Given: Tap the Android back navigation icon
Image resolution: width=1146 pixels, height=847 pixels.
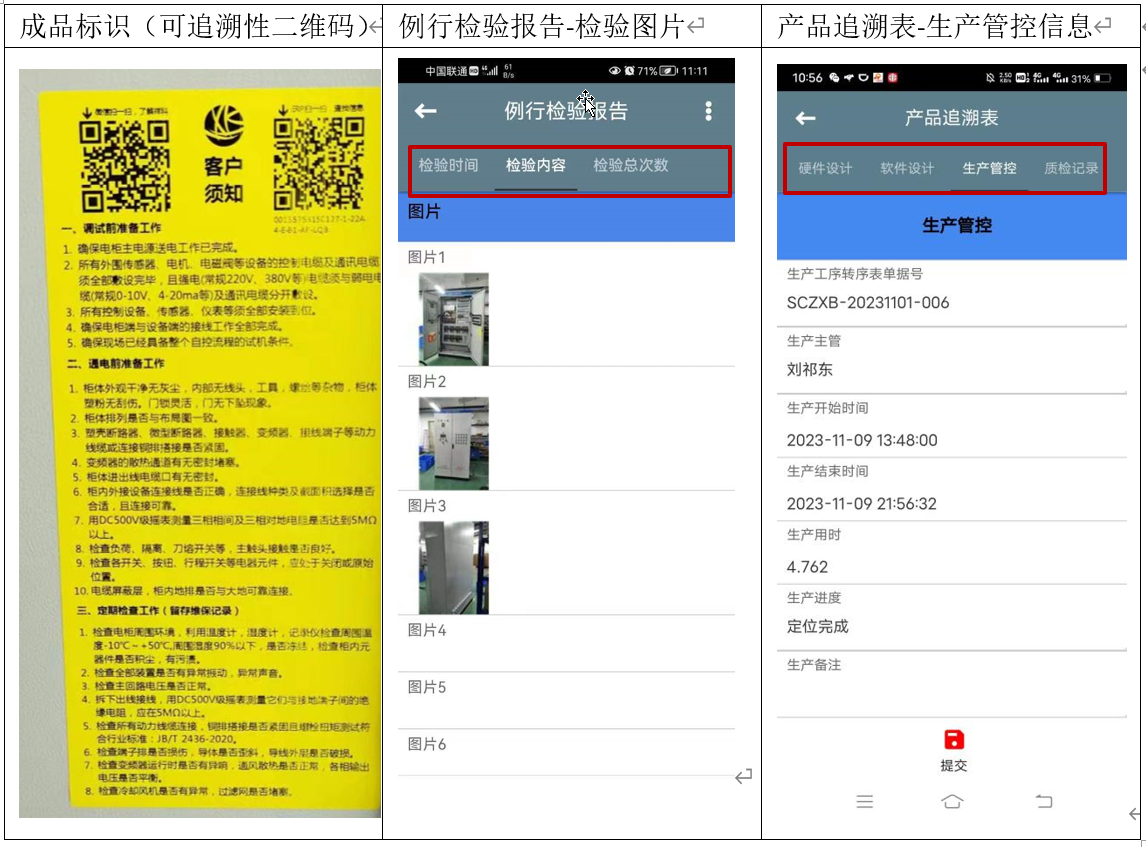Looking at the screenshot, I should [1043, 801].
